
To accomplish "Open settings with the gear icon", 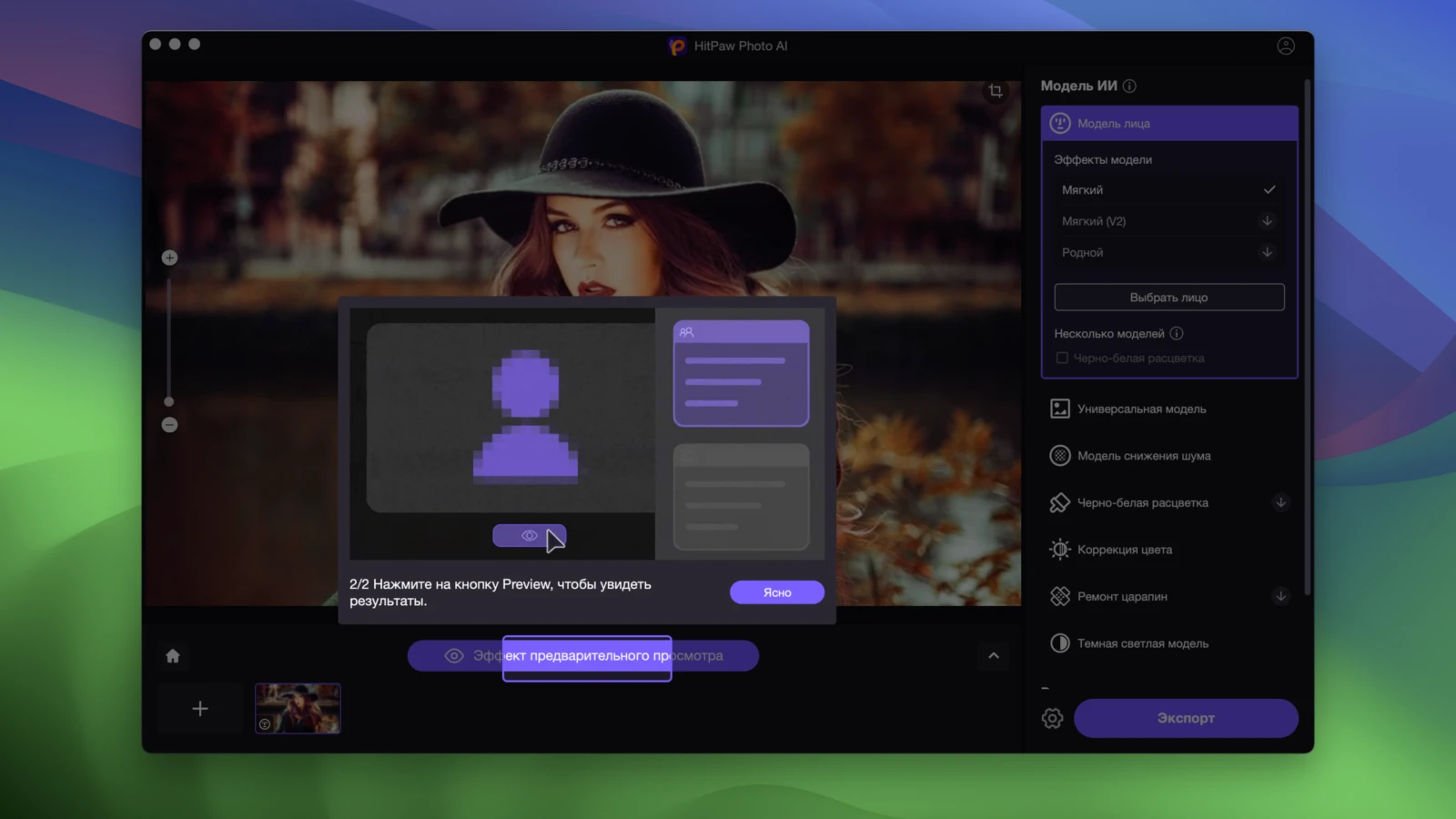I will pyautogui.click(x=1052, y=718).
